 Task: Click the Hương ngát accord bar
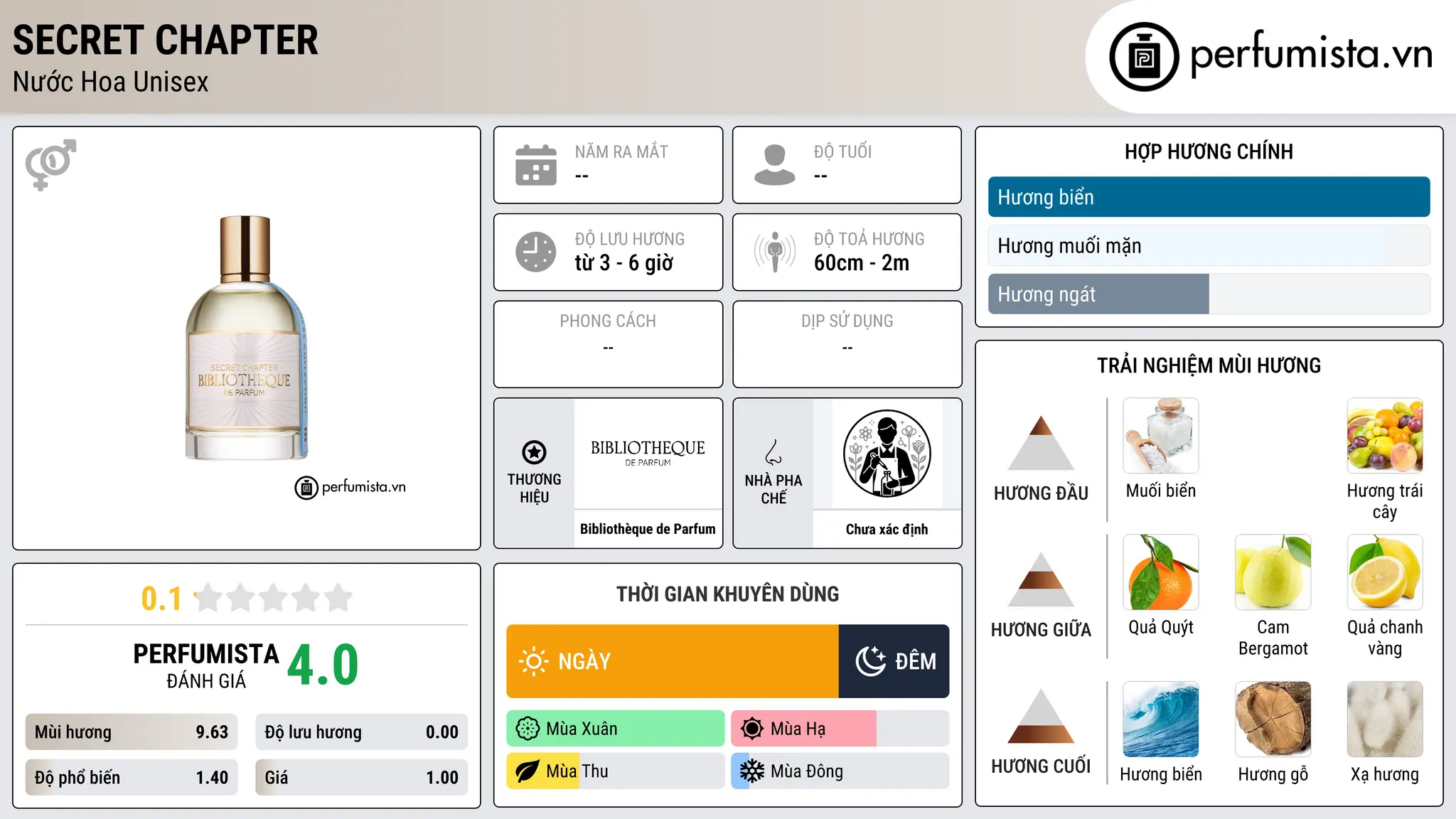pos(1209,294)
